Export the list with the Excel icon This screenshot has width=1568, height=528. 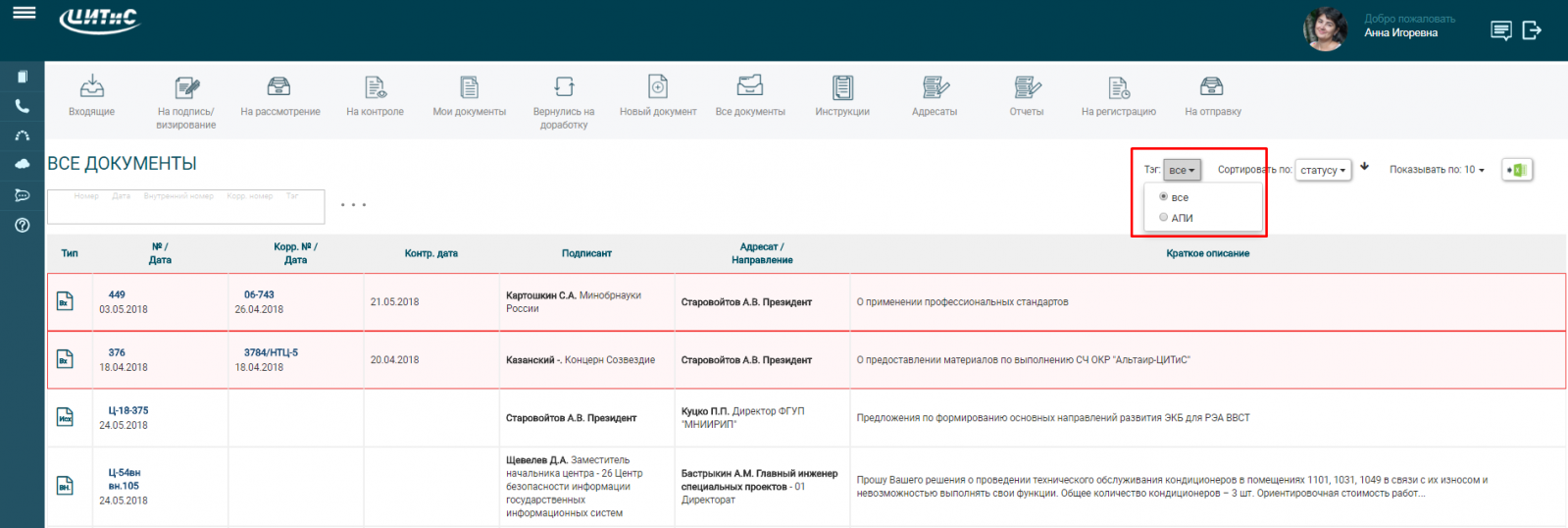[x=1517, y=170]
